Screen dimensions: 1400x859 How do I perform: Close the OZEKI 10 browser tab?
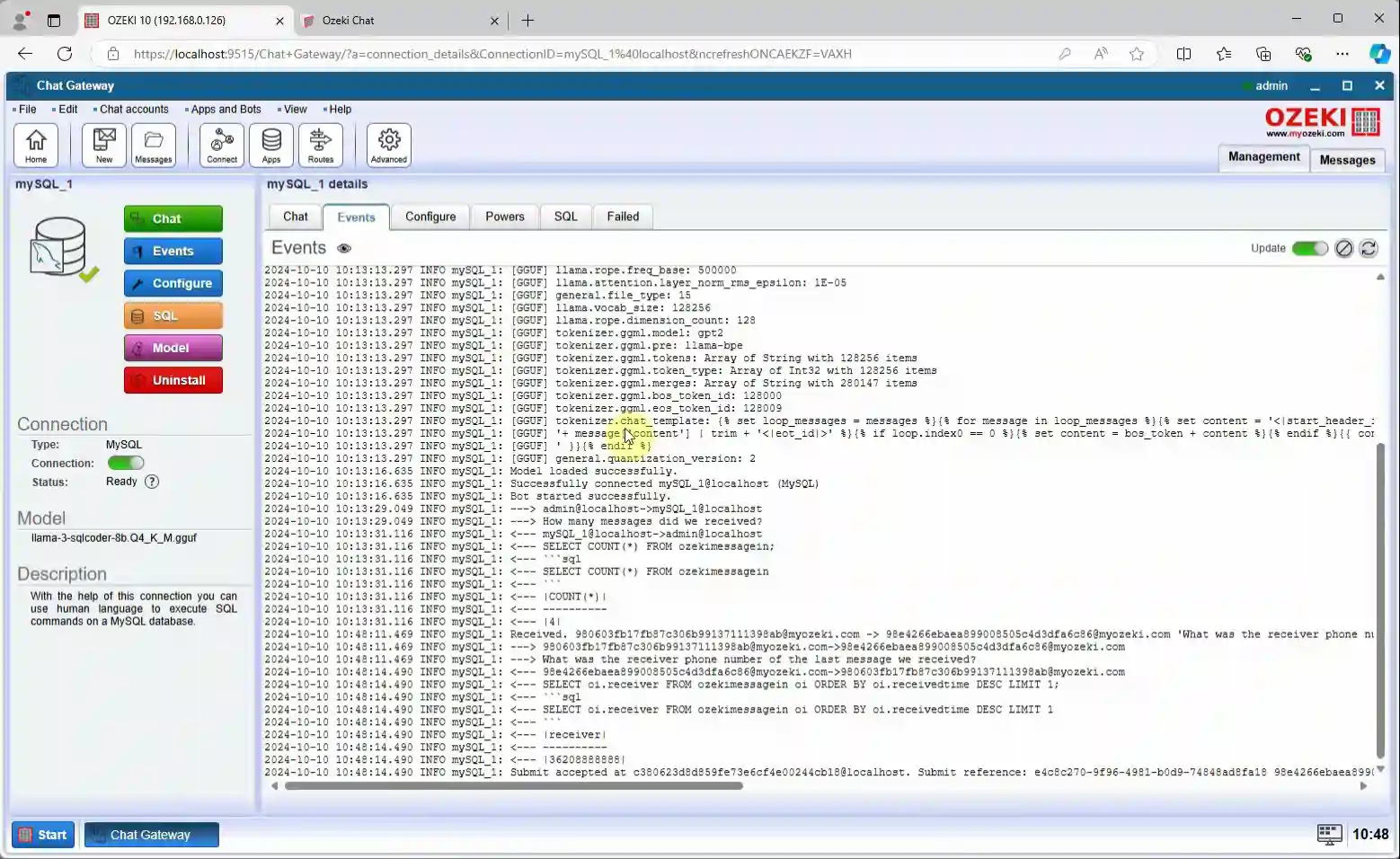[x=279, y=21]
